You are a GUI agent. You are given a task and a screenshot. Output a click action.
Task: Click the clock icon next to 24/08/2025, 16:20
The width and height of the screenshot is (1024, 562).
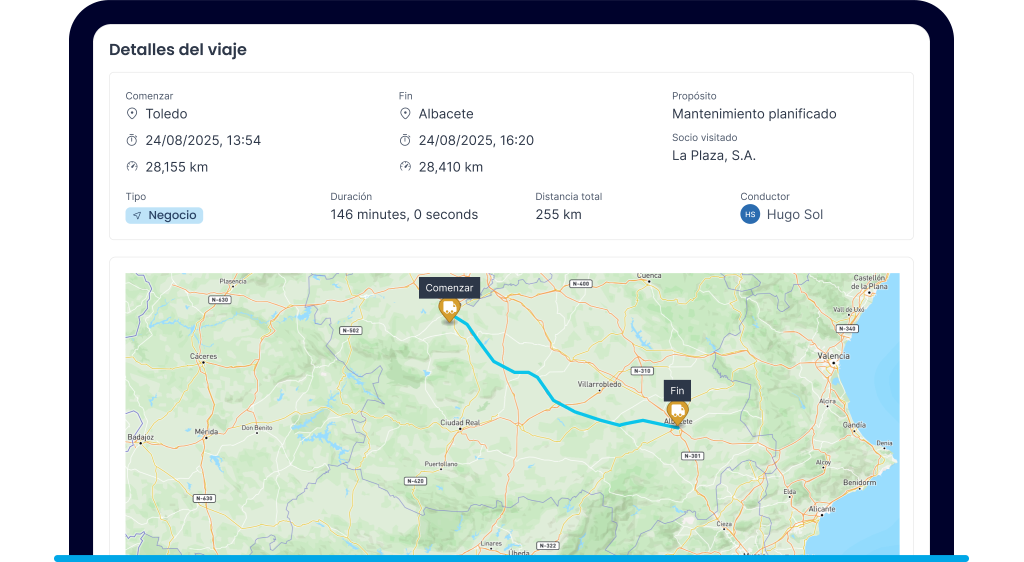(x=405, y=140)
